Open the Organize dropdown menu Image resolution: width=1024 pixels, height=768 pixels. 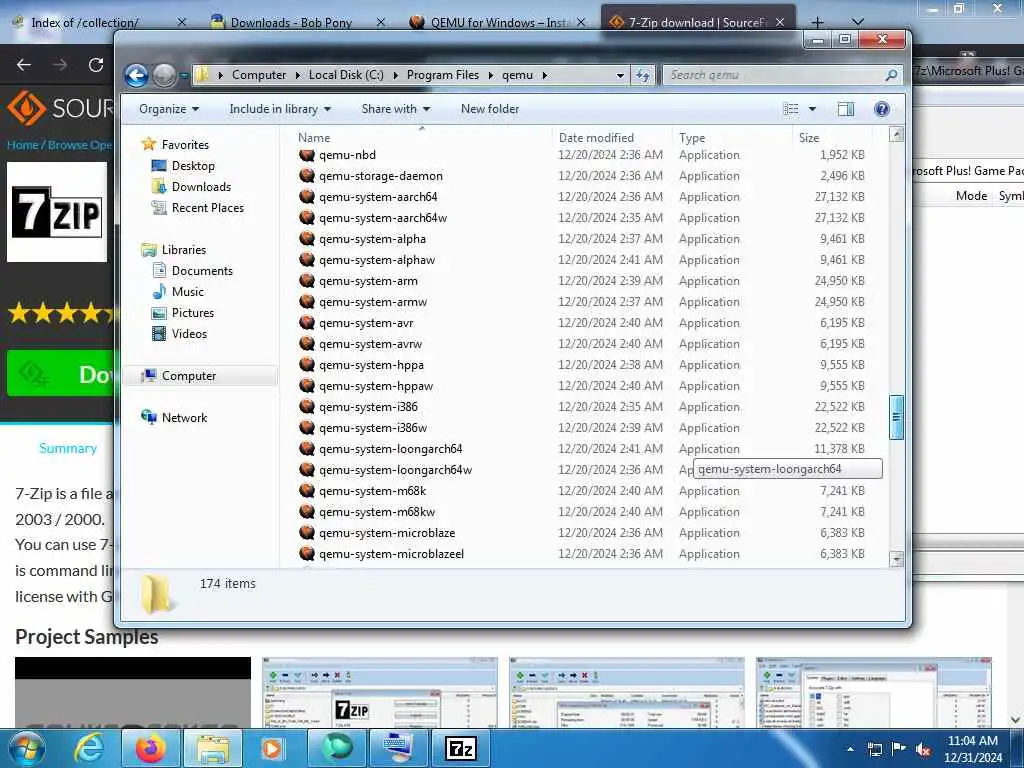(x=168, y=109)
